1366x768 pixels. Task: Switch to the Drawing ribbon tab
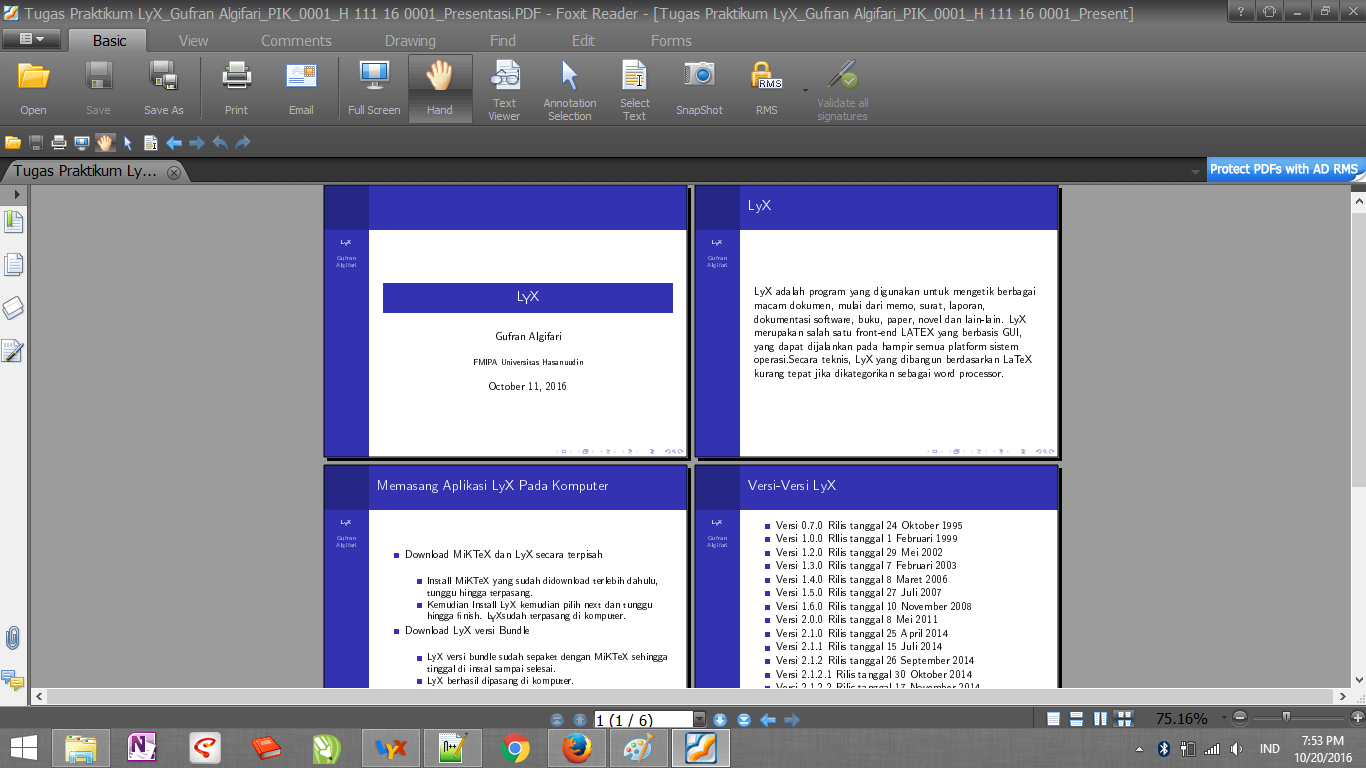(410, 41)
